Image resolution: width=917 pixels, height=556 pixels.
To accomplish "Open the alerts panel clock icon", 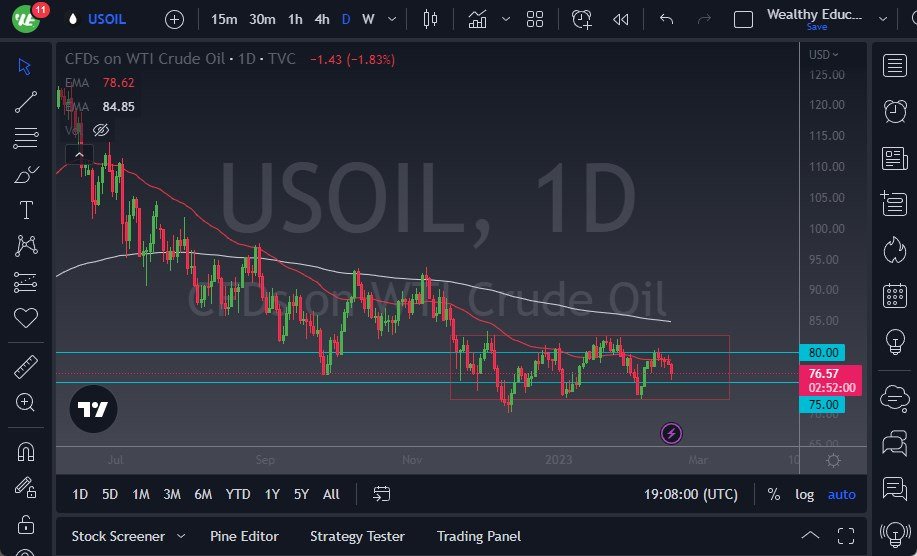I will [895, 111].
